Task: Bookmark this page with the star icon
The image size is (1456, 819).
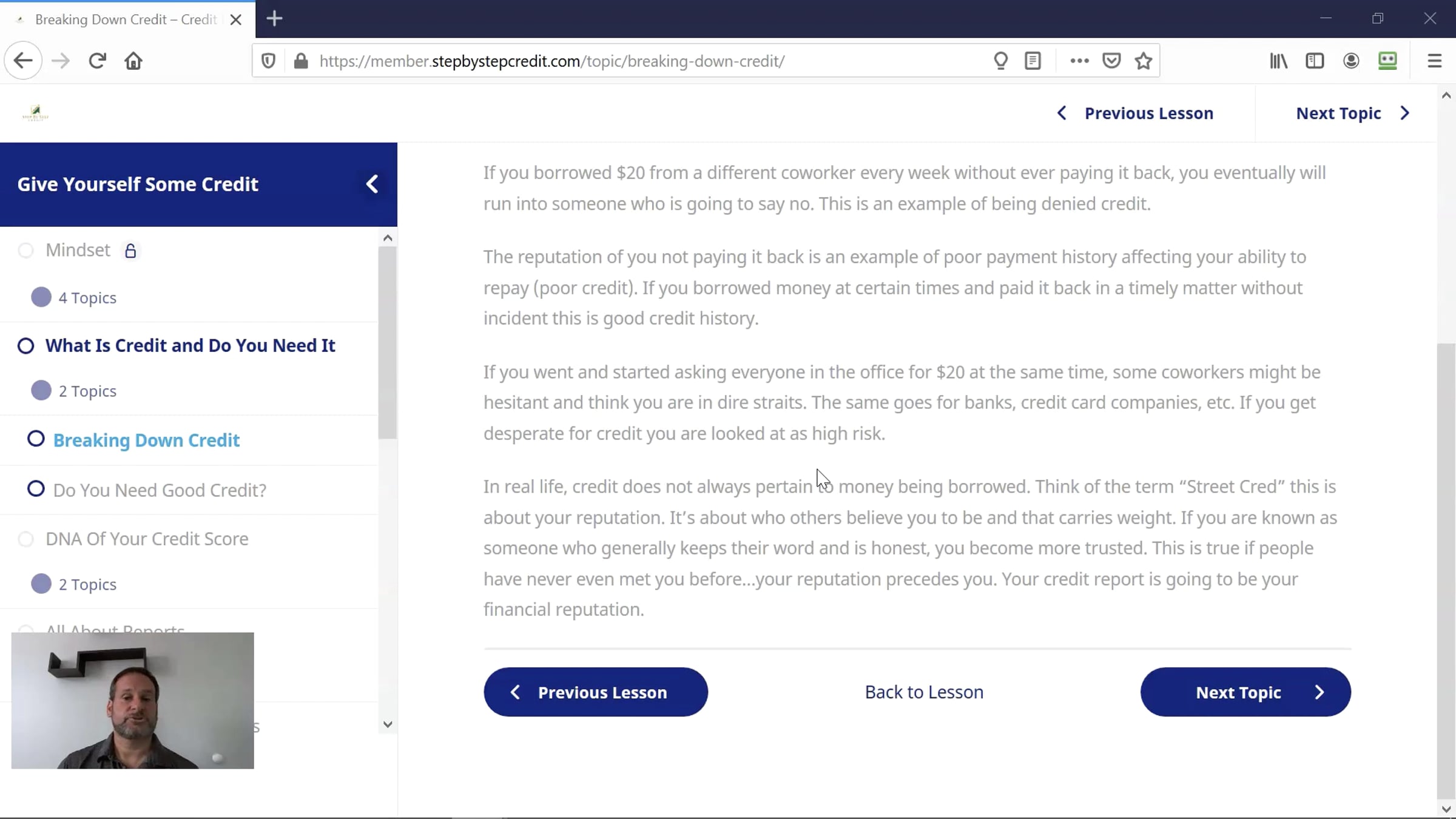Action: click(x=1144, y=61)
